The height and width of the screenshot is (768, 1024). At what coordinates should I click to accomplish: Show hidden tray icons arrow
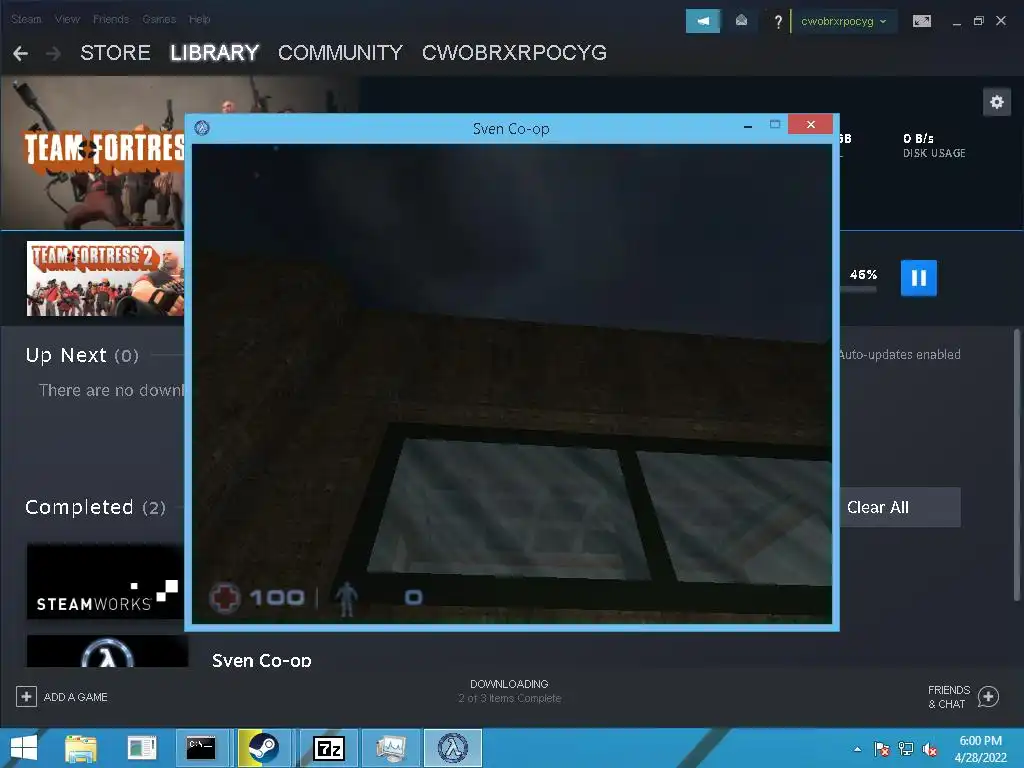(857, 749)
